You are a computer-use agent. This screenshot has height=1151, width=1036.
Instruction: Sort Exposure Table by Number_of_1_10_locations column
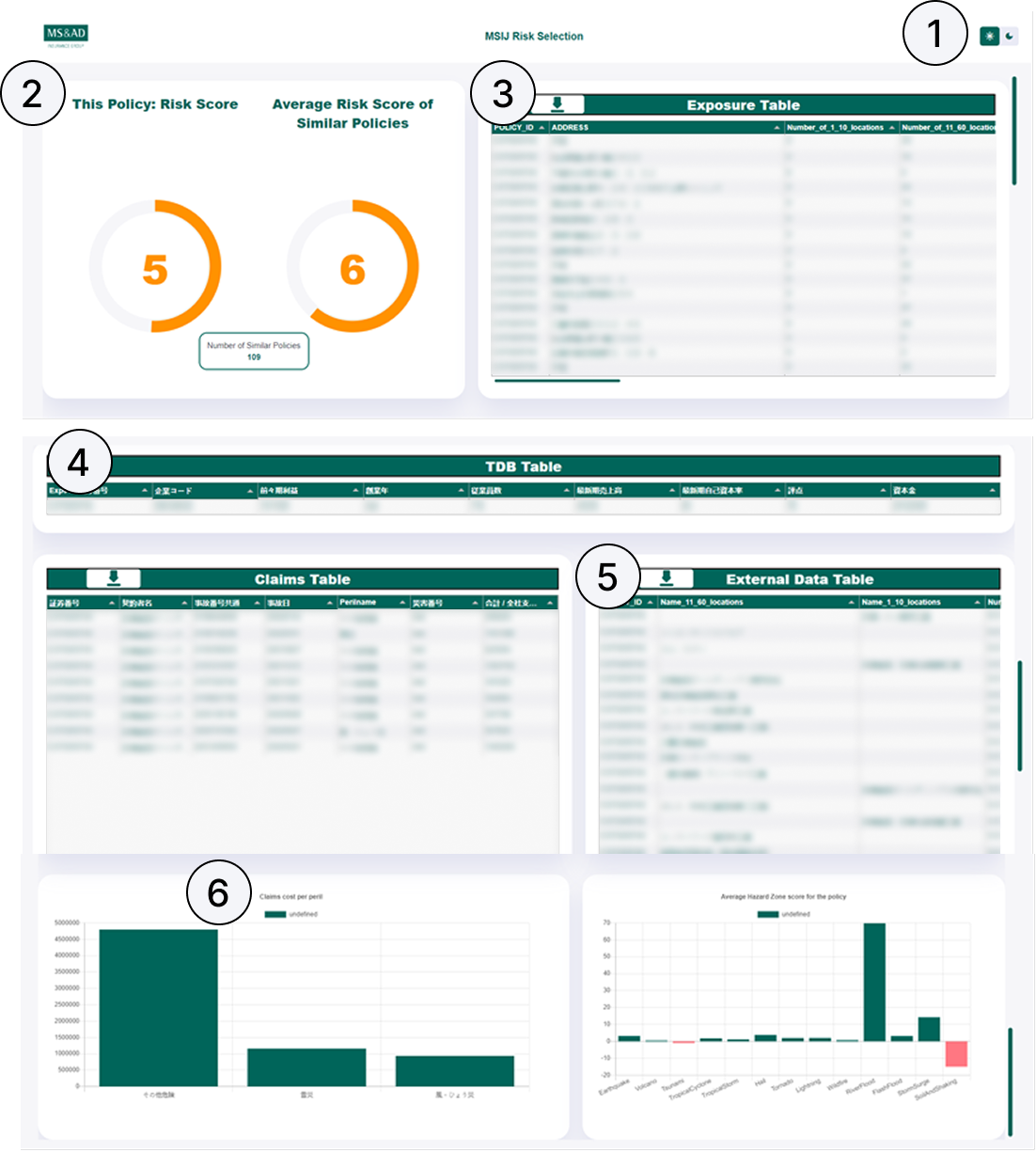(x=891, y=128)
